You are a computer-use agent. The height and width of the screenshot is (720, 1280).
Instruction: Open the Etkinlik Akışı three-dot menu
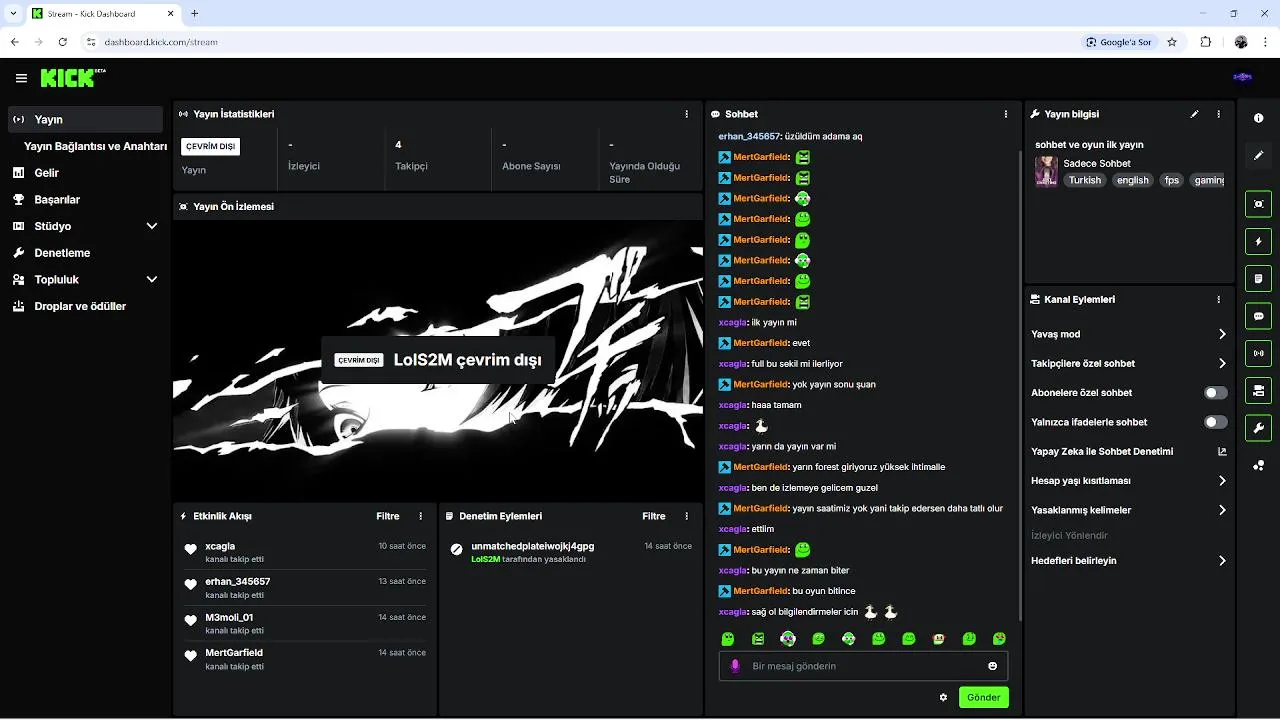[420, 516]
